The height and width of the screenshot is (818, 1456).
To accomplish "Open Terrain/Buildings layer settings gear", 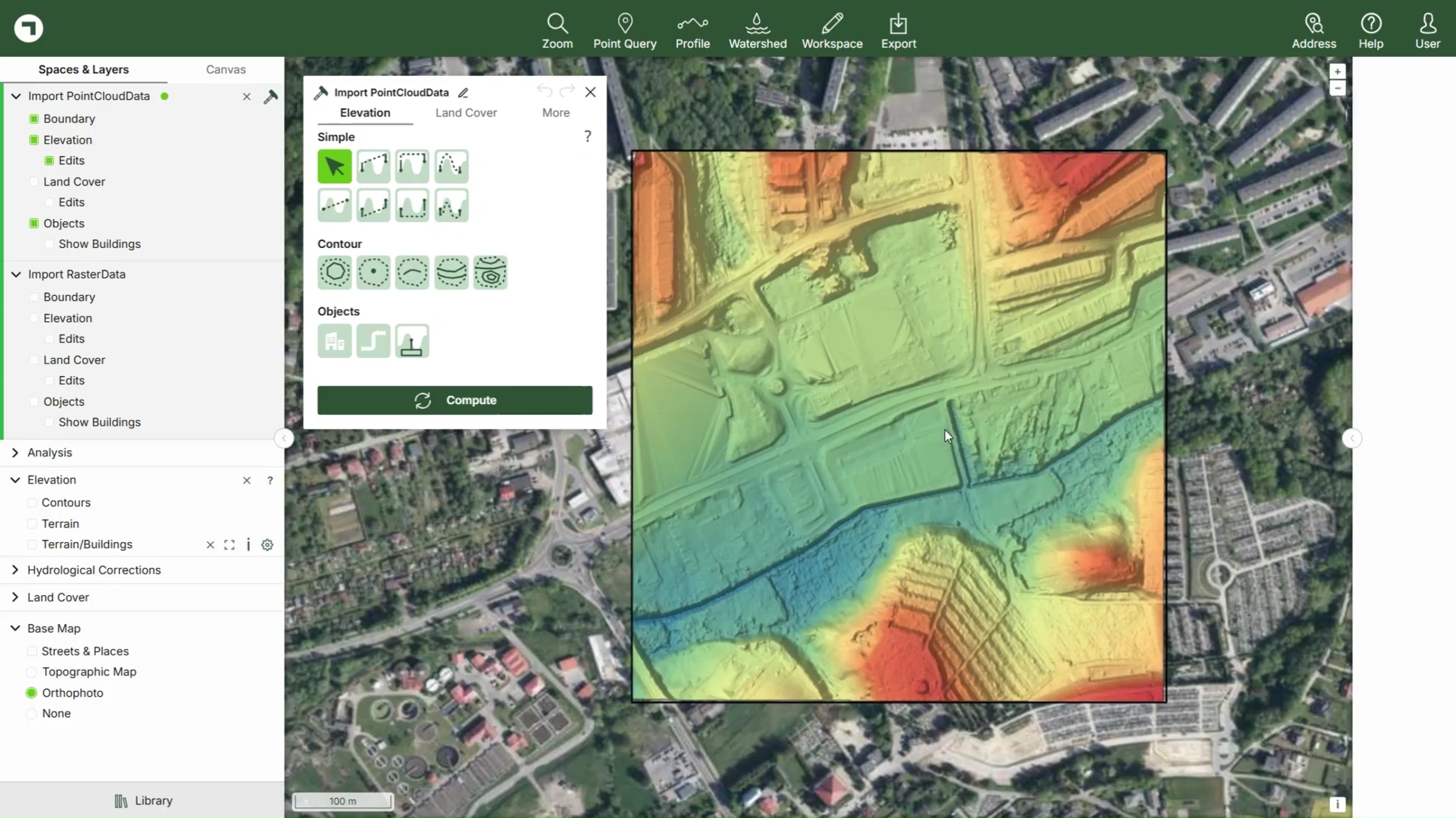I will pyautogui.click(x=267, y=545).
